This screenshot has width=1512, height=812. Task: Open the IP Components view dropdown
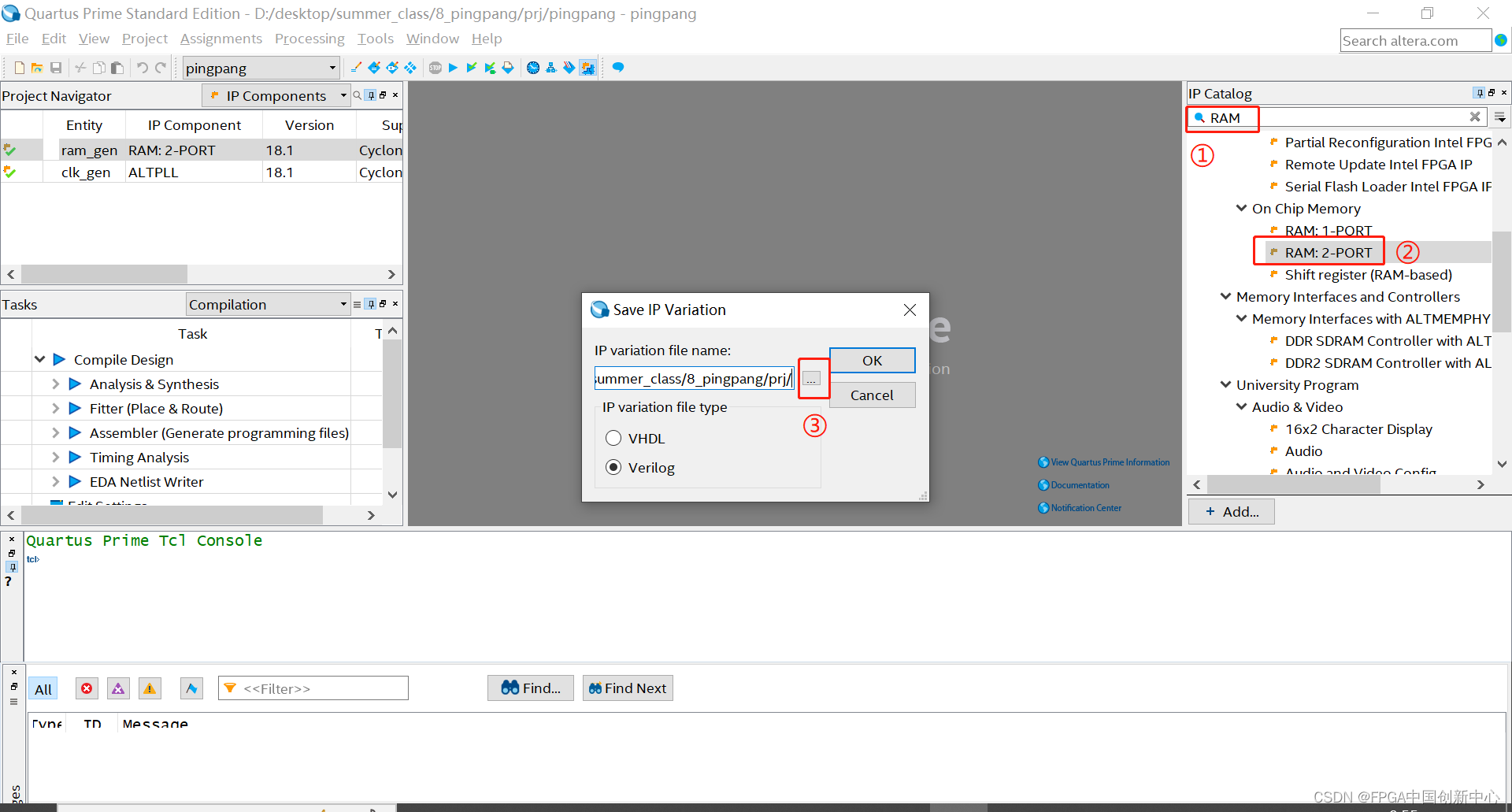point(276,95)
